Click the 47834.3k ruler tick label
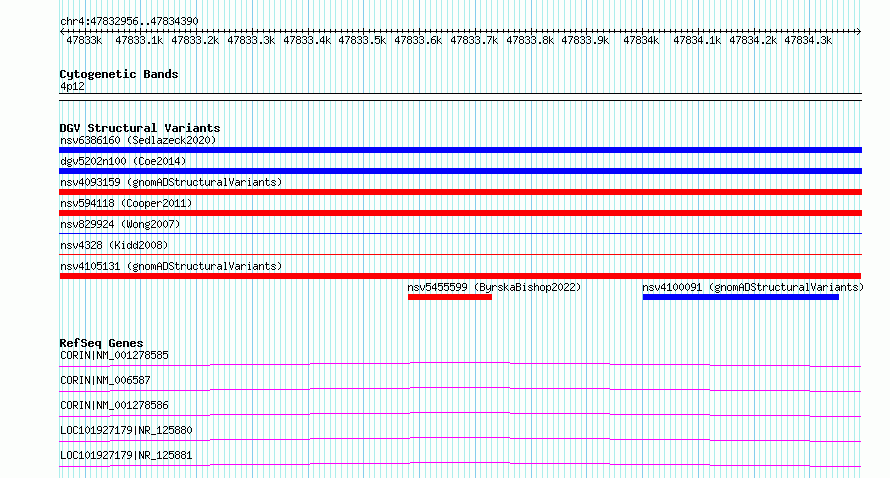The image size is (890, 478). click(808, 40)
